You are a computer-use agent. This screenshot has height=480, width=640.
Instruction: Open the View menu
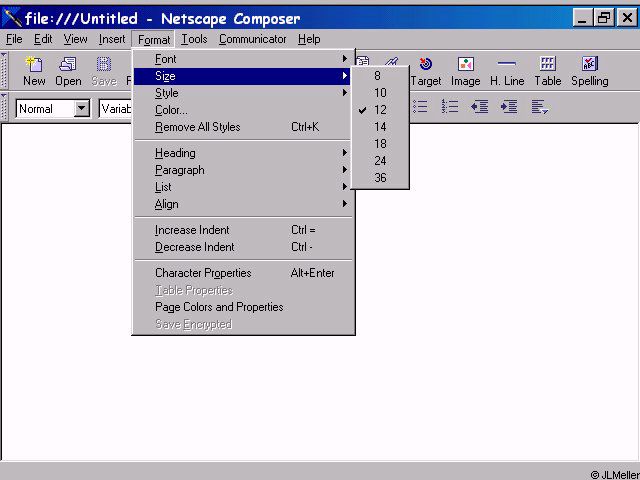[76, 39]
